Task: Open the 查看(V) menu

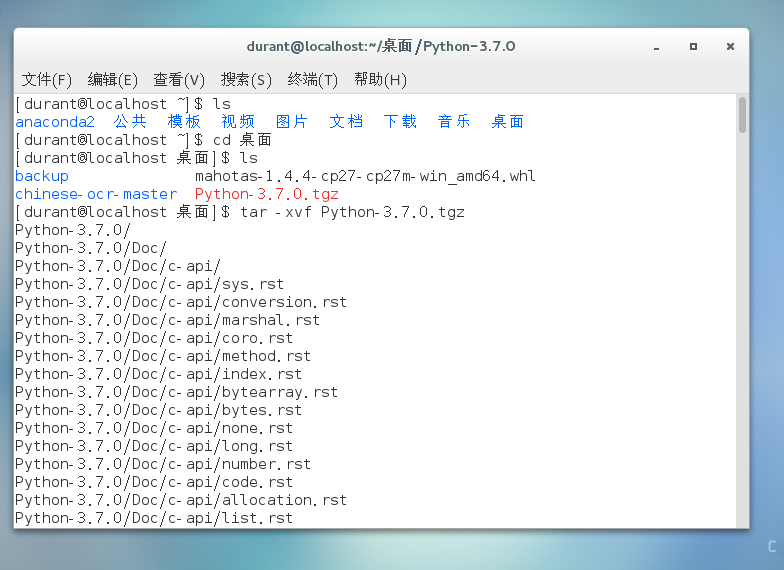Action: [x=179, y=80]
